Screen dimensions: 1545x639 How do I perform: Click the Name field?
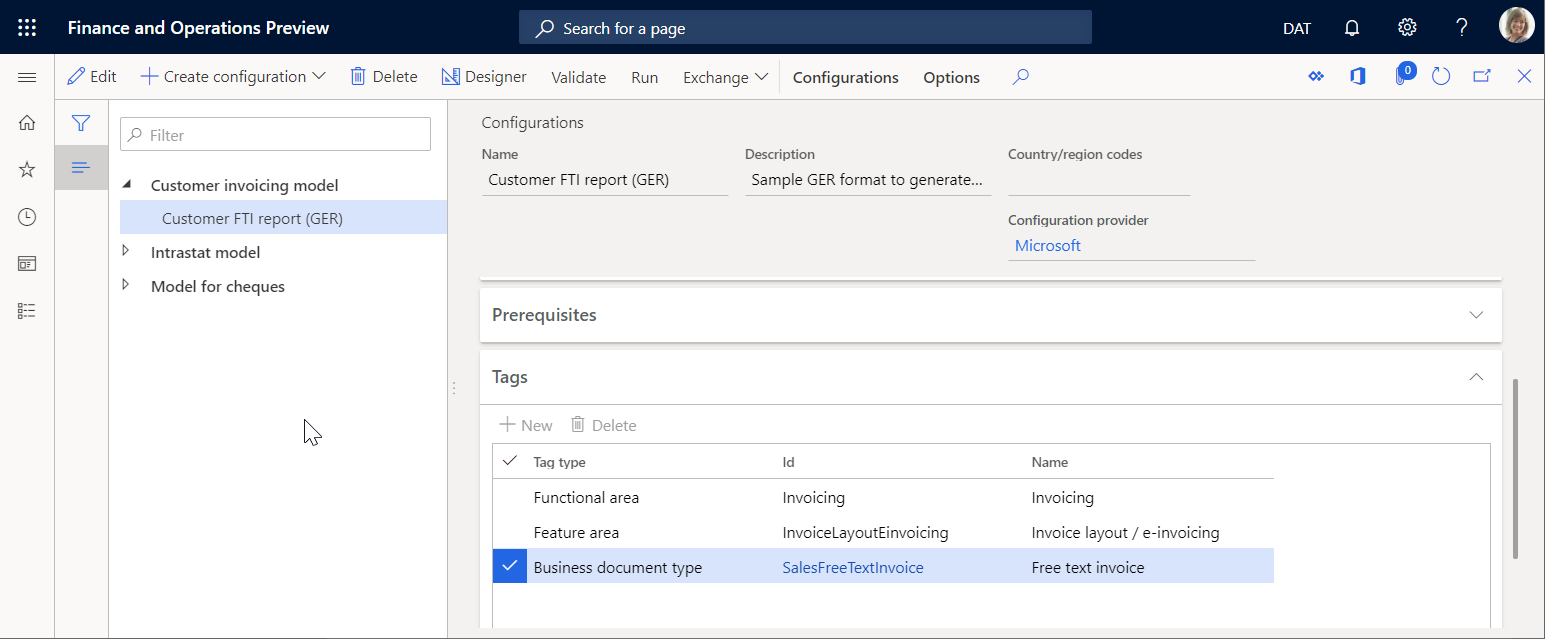pos(605,180)
